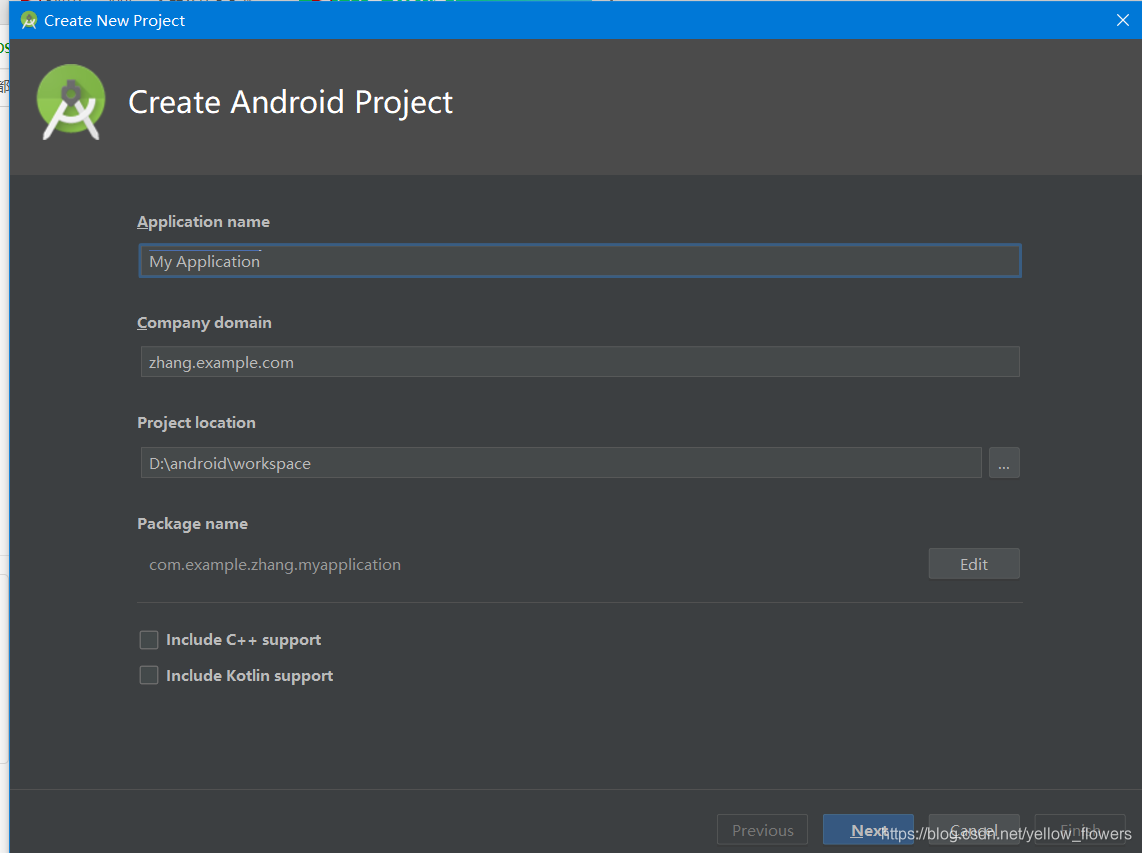Image resolution: width=1142 pixels, height=853 pixels.
Task: Click the title bar Android Studio icon
Action: click(29, 20)
